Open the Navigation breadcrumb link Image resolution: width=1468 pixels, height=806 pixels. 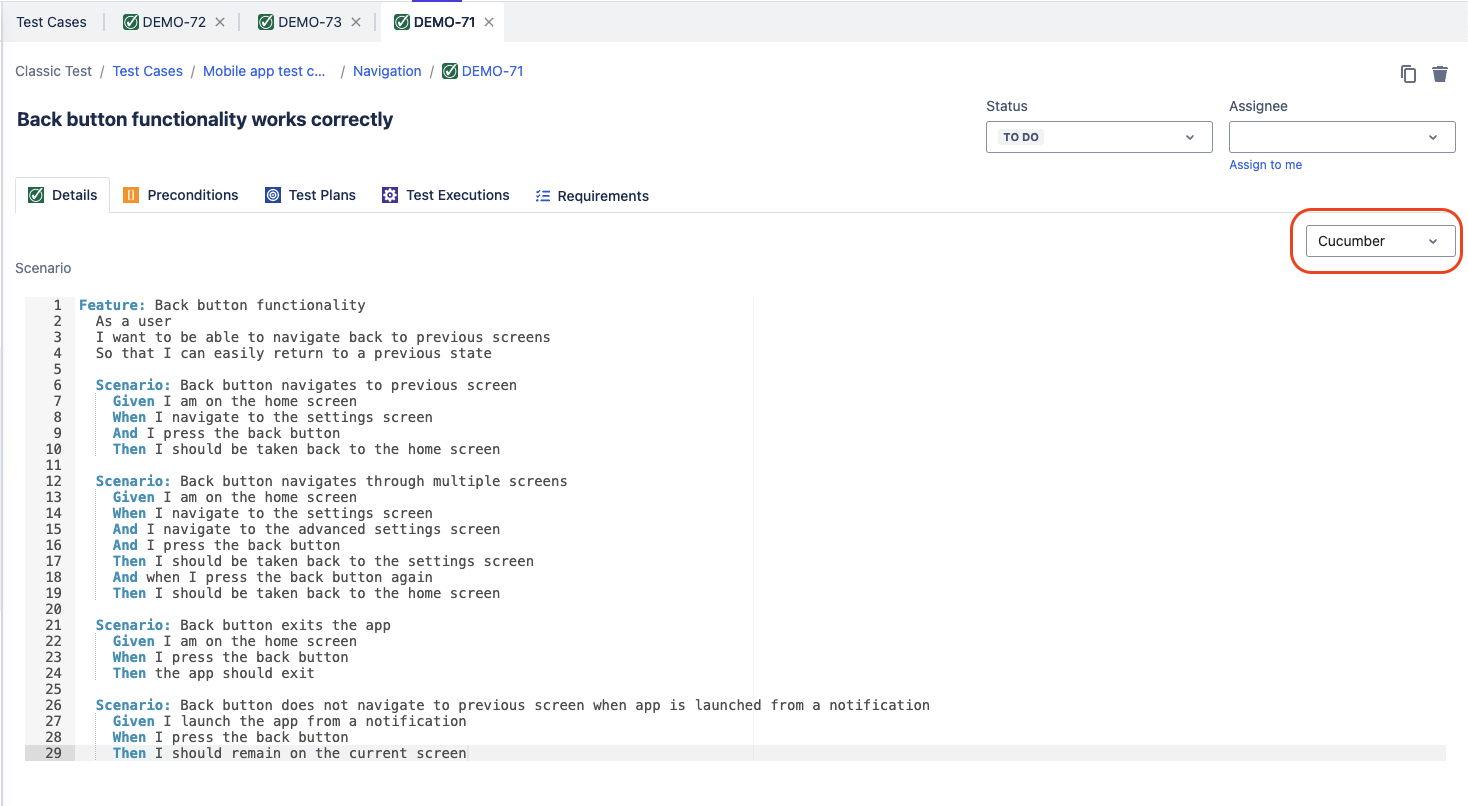(387, 71)
